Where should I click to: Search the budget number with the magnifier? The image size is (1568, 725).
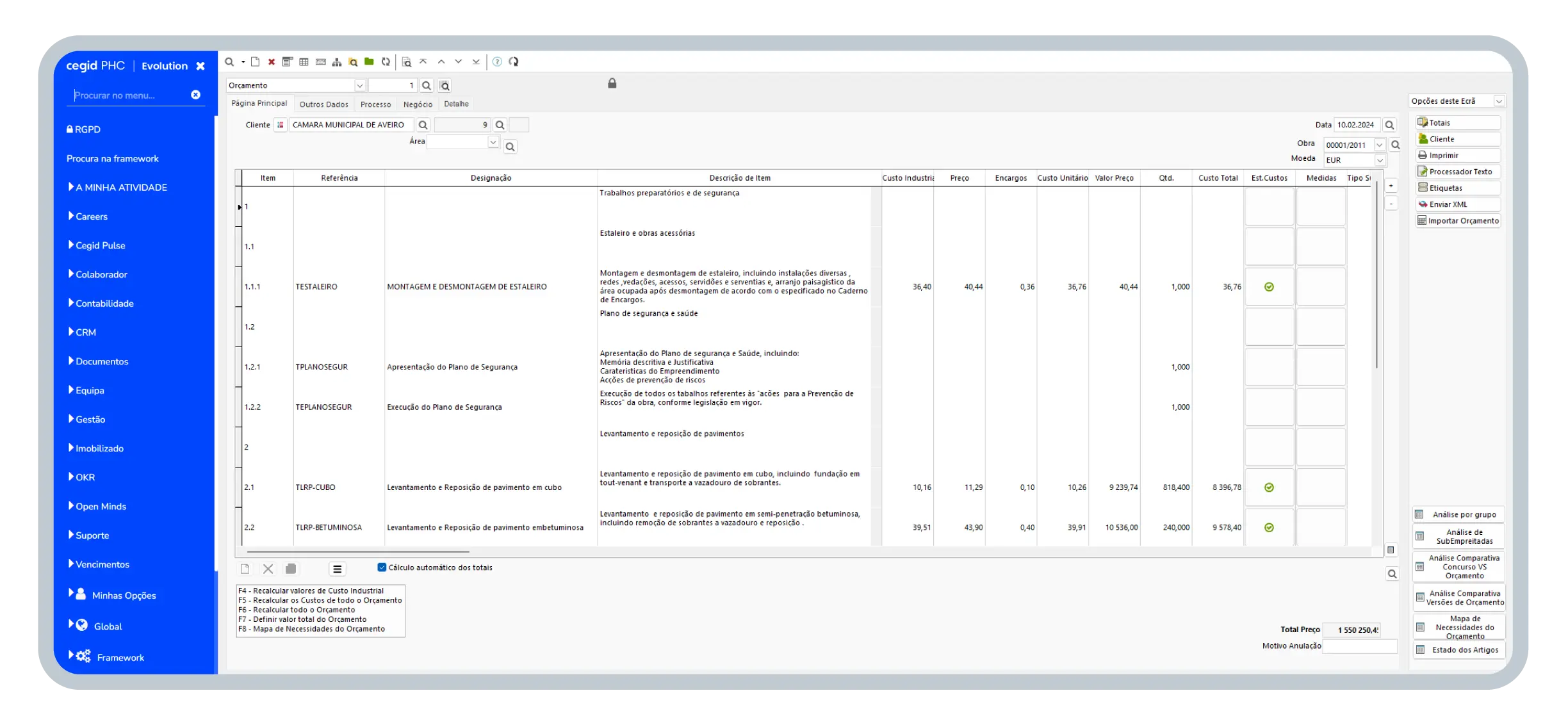[427, 86]
